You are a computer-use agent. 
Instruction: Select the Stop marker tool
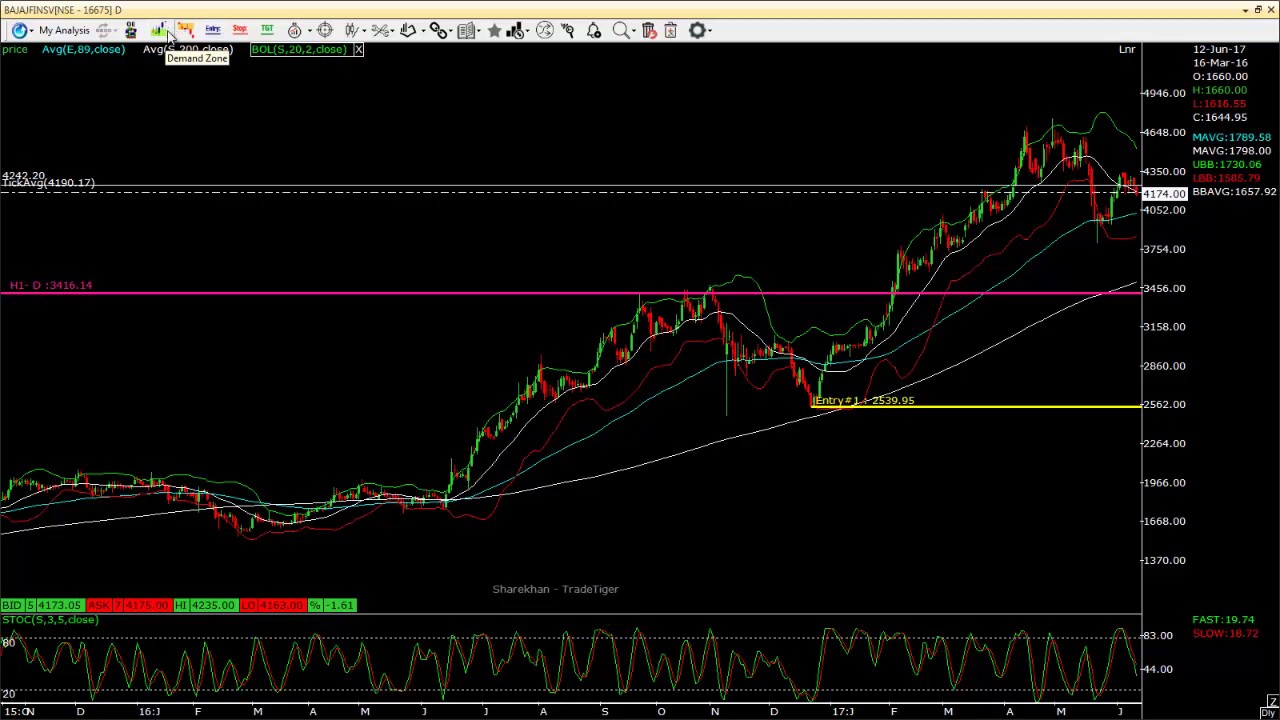pos(240,30)
